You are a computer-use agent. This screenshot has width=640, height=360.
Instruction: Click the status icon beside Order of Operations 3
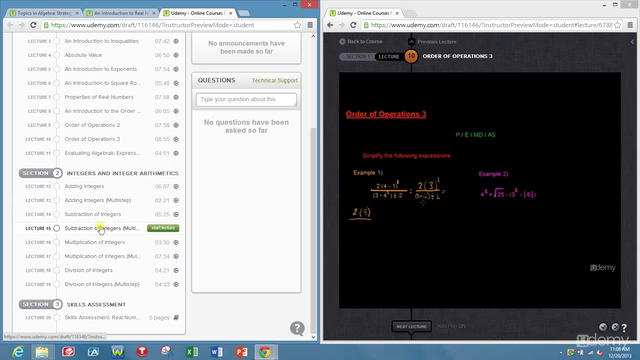pyautogui.click(x=176, y=139)
